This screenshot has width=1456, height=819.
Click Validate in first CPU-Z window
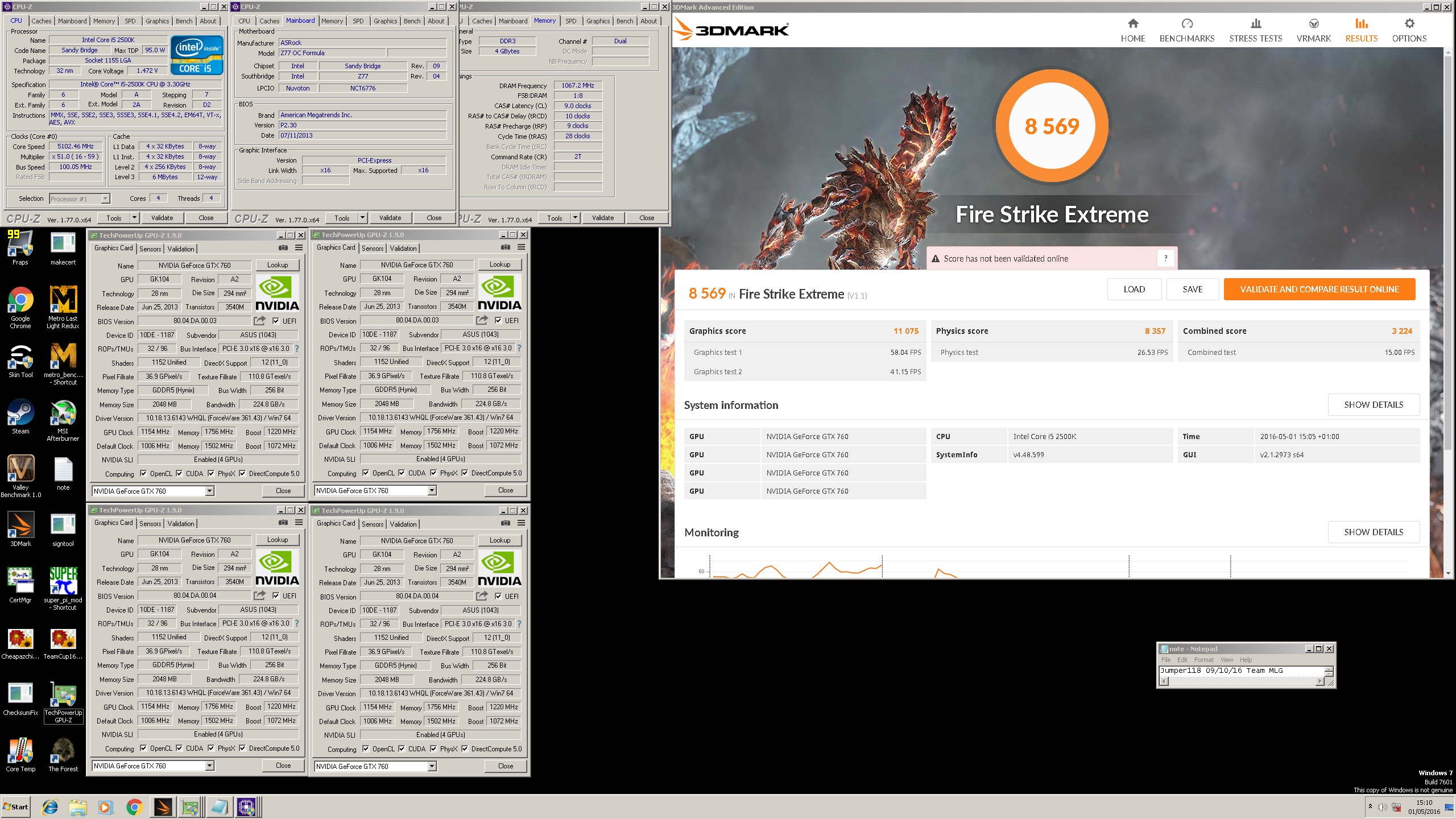click(x=162, y=218)
